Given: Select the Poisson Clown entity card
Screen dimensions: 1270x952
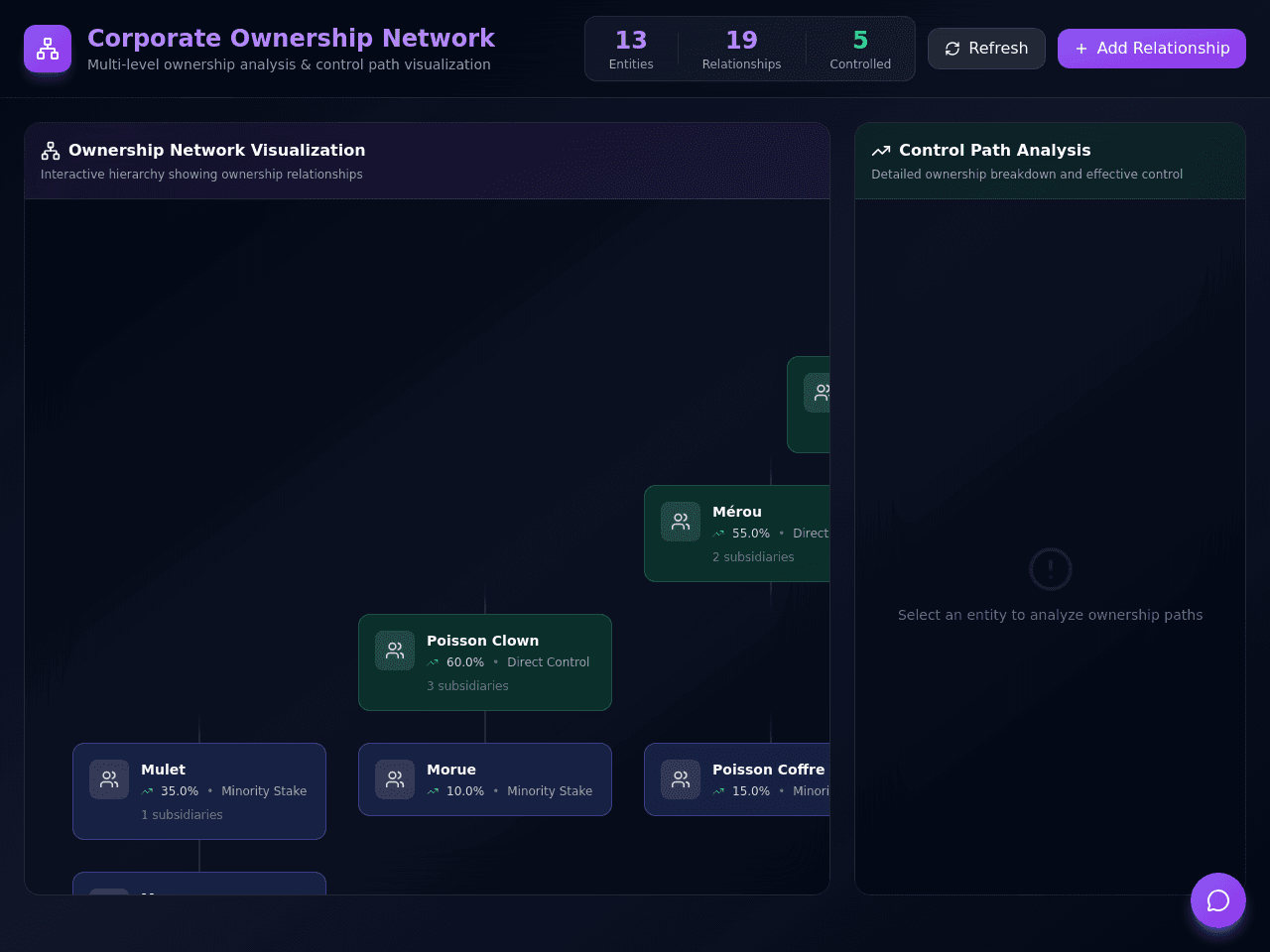Looking at the screenshot, I should (x=485, y=662).
